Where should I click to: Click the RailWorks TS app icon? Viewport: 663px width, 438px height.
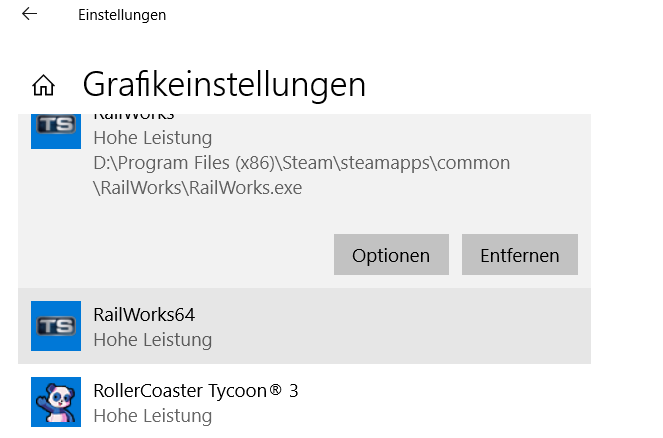point(56,131)
